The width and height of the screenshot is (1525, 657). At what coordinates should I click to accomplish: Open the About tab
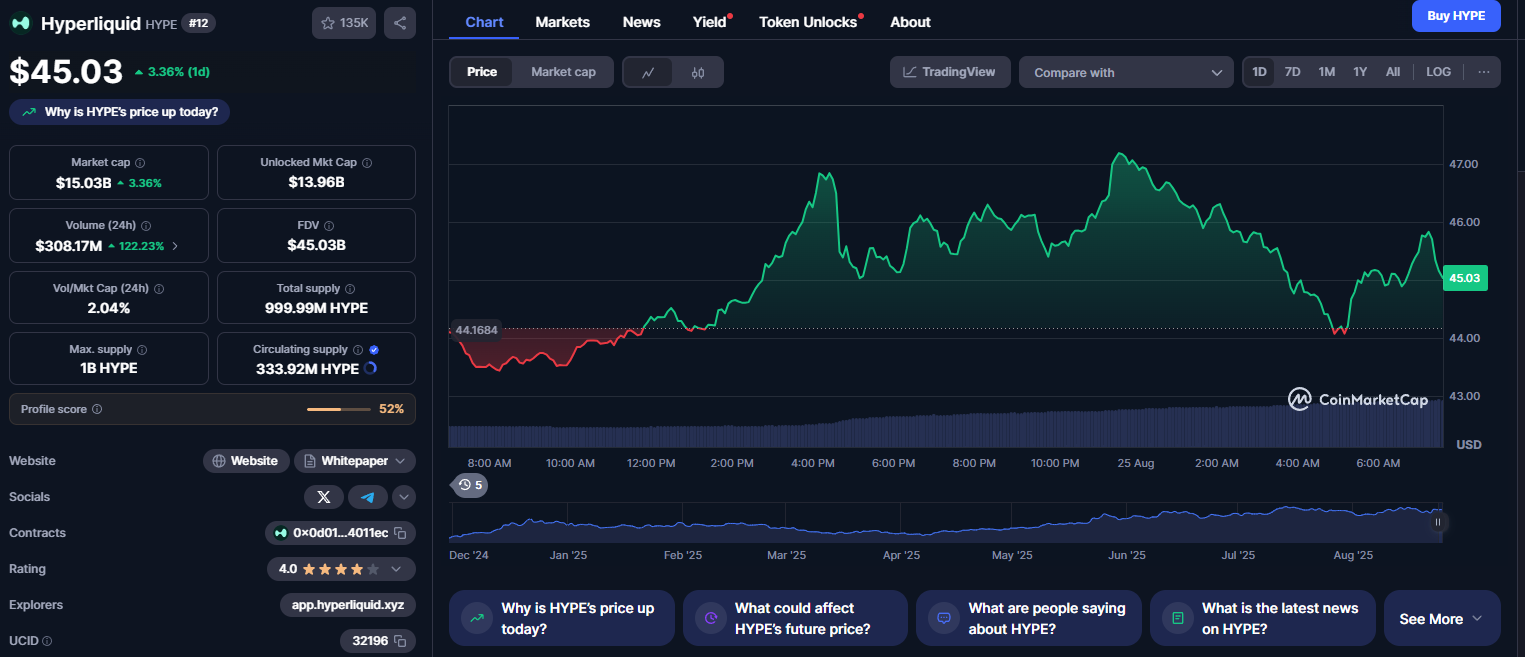[910, 22]
